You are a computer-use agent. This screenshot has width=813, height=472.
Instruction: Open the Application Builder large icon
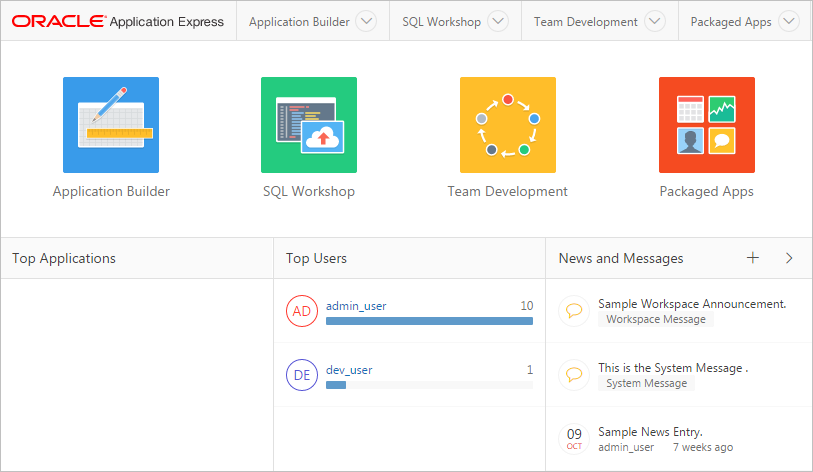click(x=111, y=125)
